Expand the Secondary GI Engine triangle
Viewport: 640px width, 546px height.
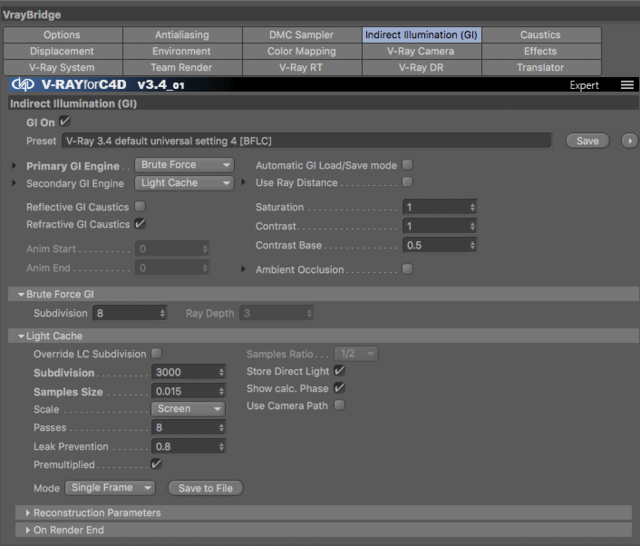tap(14, 183)
